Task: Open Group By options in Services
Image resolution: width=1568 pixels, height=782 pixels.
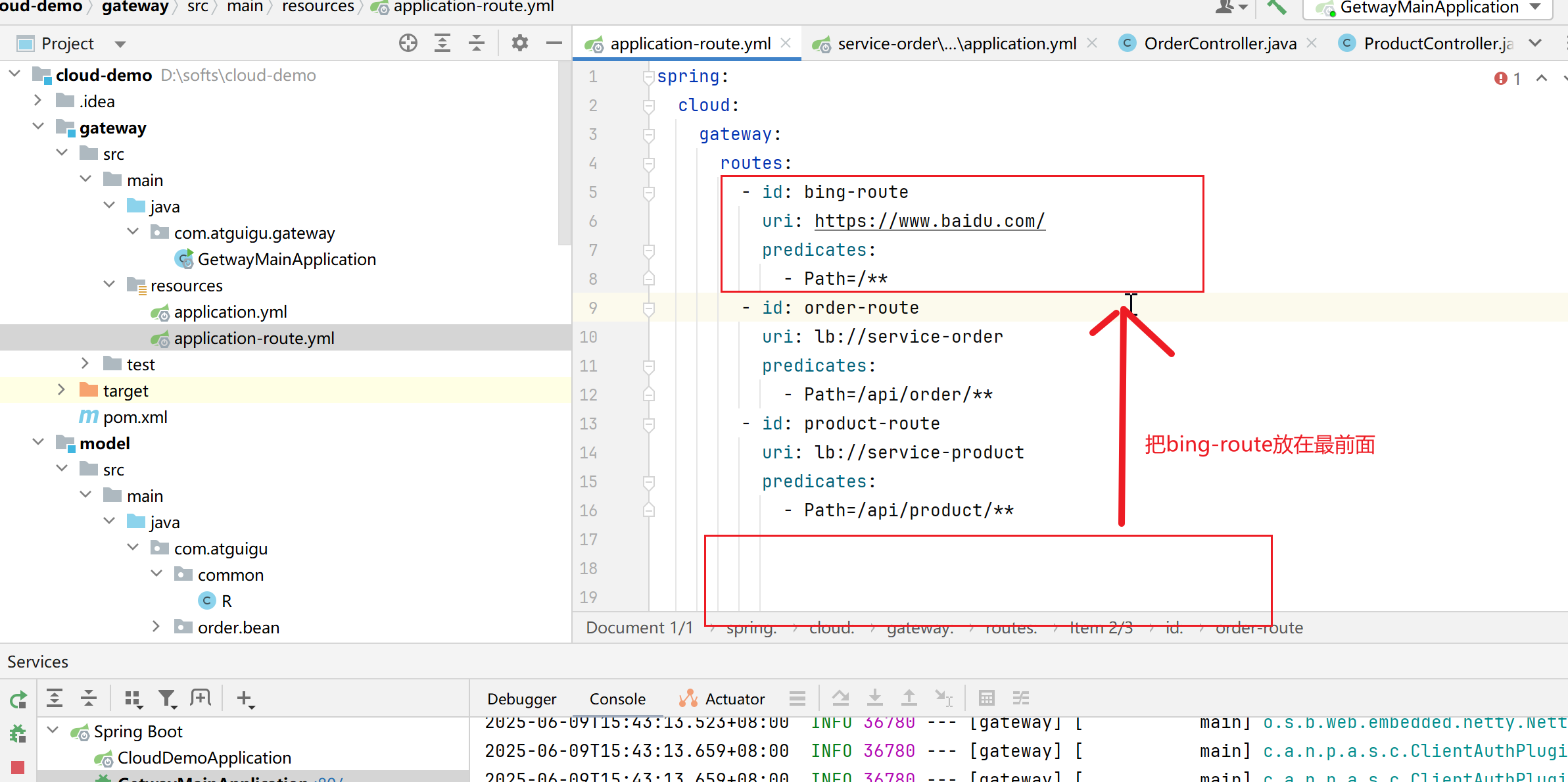Action: pos(133,699)
